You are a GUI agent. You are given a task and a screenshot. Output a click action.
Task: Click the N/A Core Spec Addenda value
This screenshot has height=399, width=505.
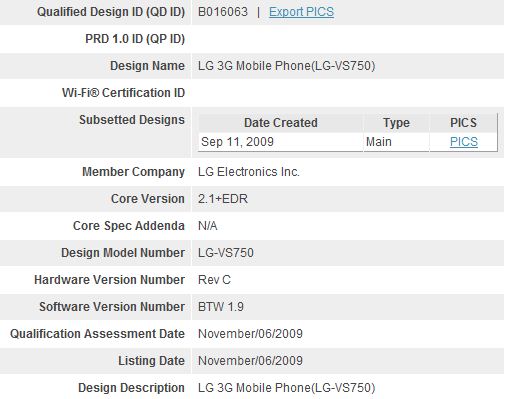point(208,226)
